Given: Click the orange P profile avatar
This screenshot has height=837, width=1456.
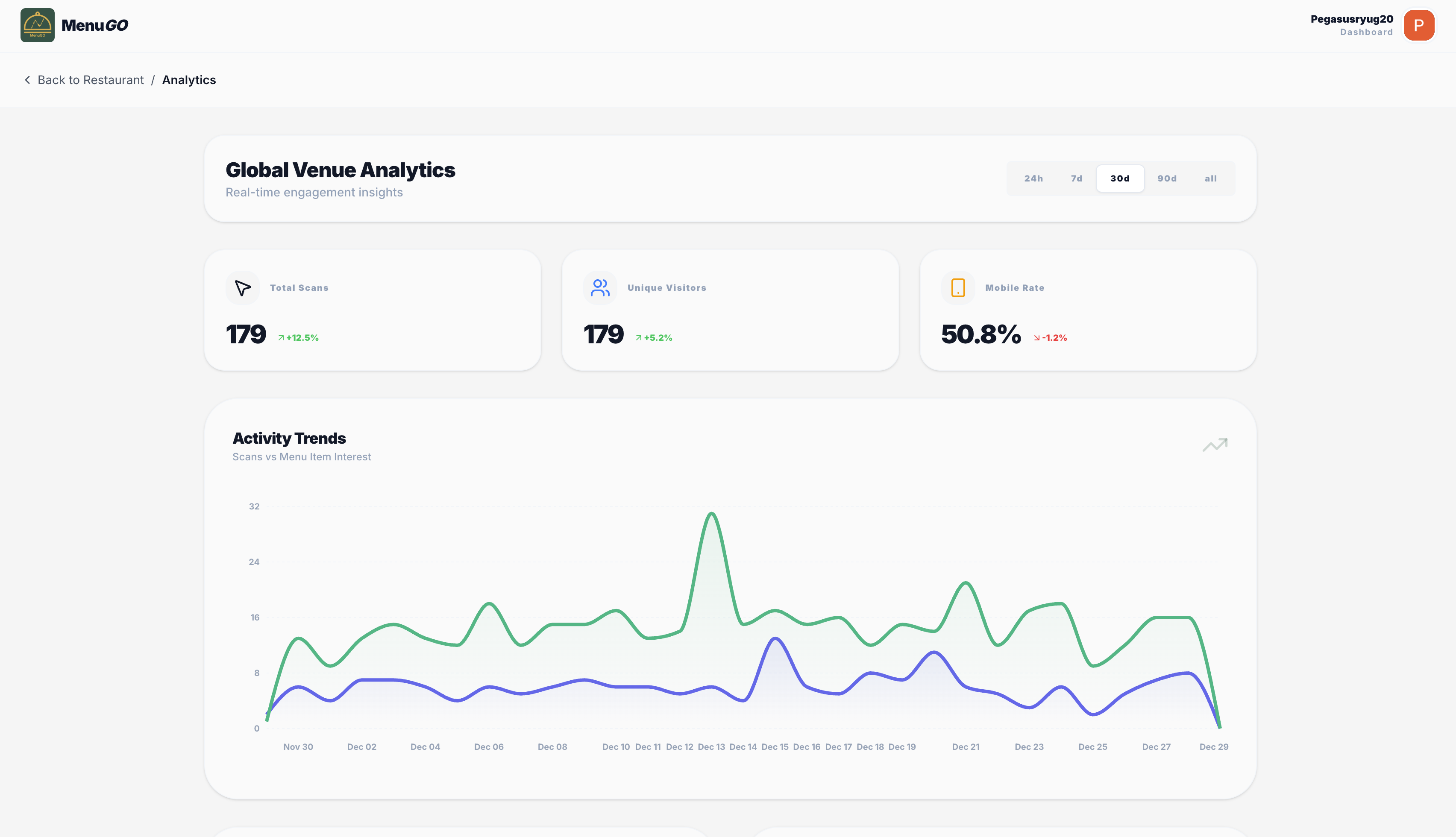Looking at the screenshot, I should (1418, 25).
